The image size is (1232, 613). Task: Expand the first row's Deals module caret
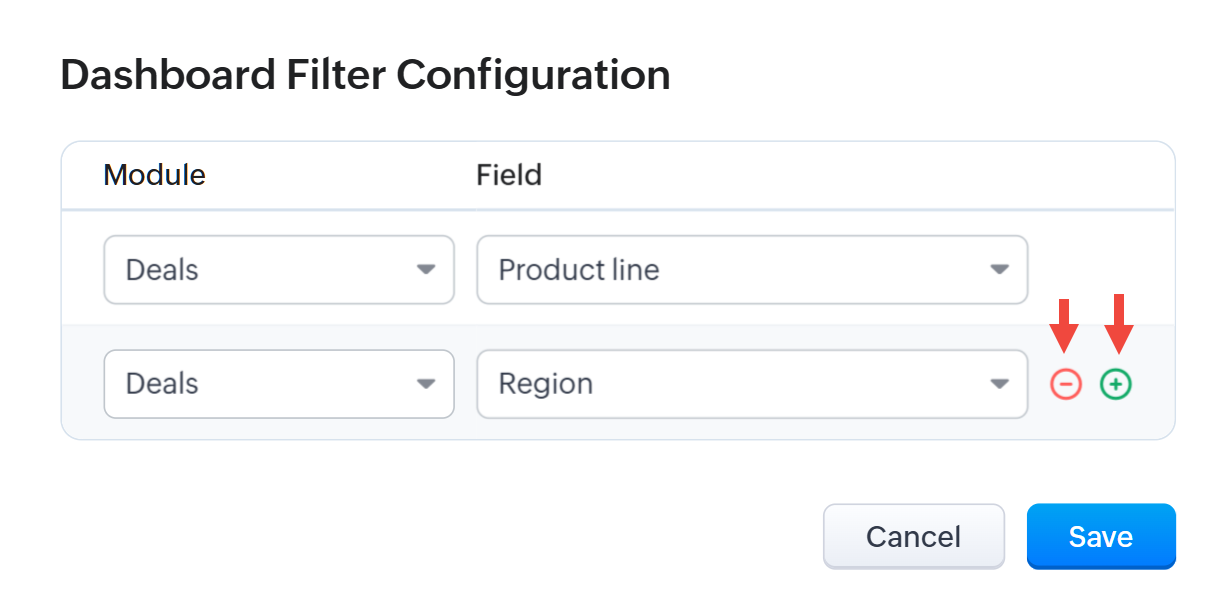click(426, 270)
